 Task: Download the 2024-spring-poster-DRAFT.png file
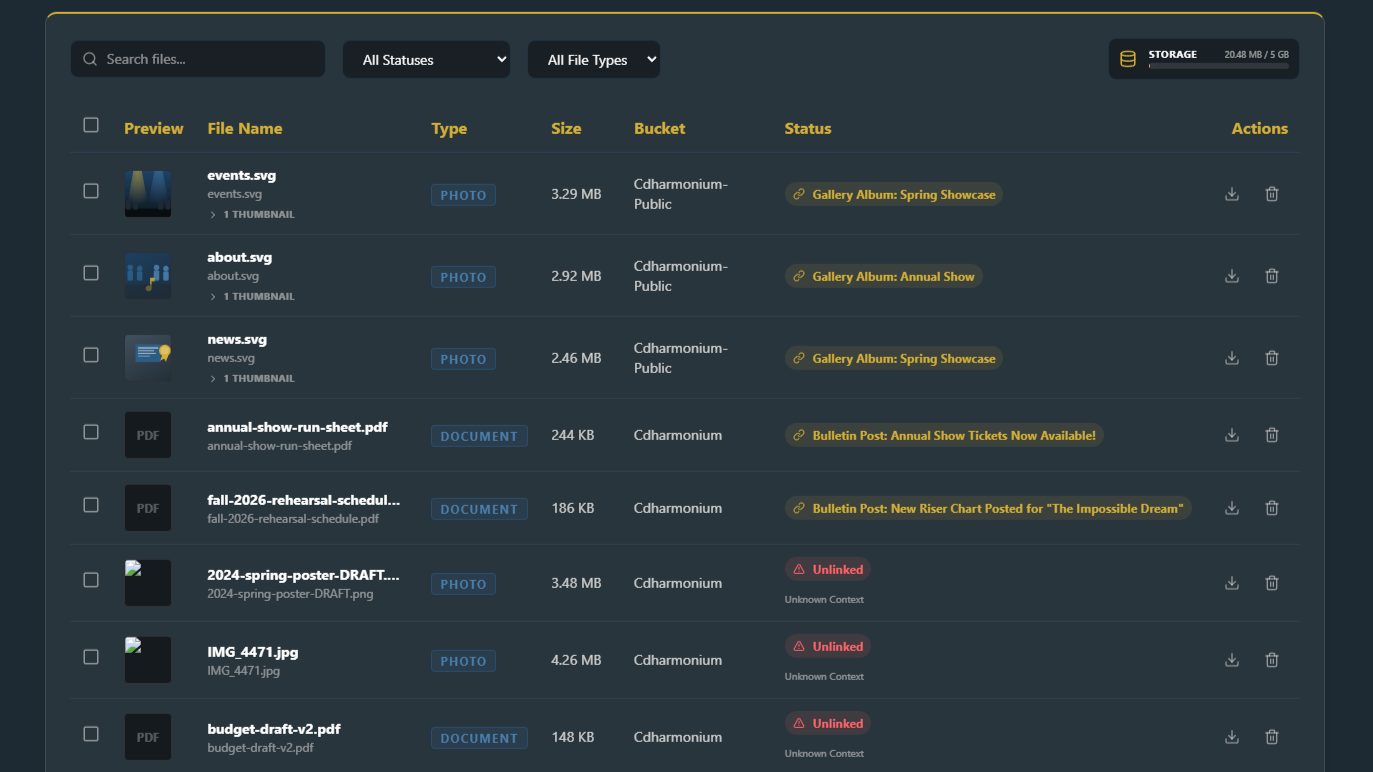click(x=1232, y=583)
